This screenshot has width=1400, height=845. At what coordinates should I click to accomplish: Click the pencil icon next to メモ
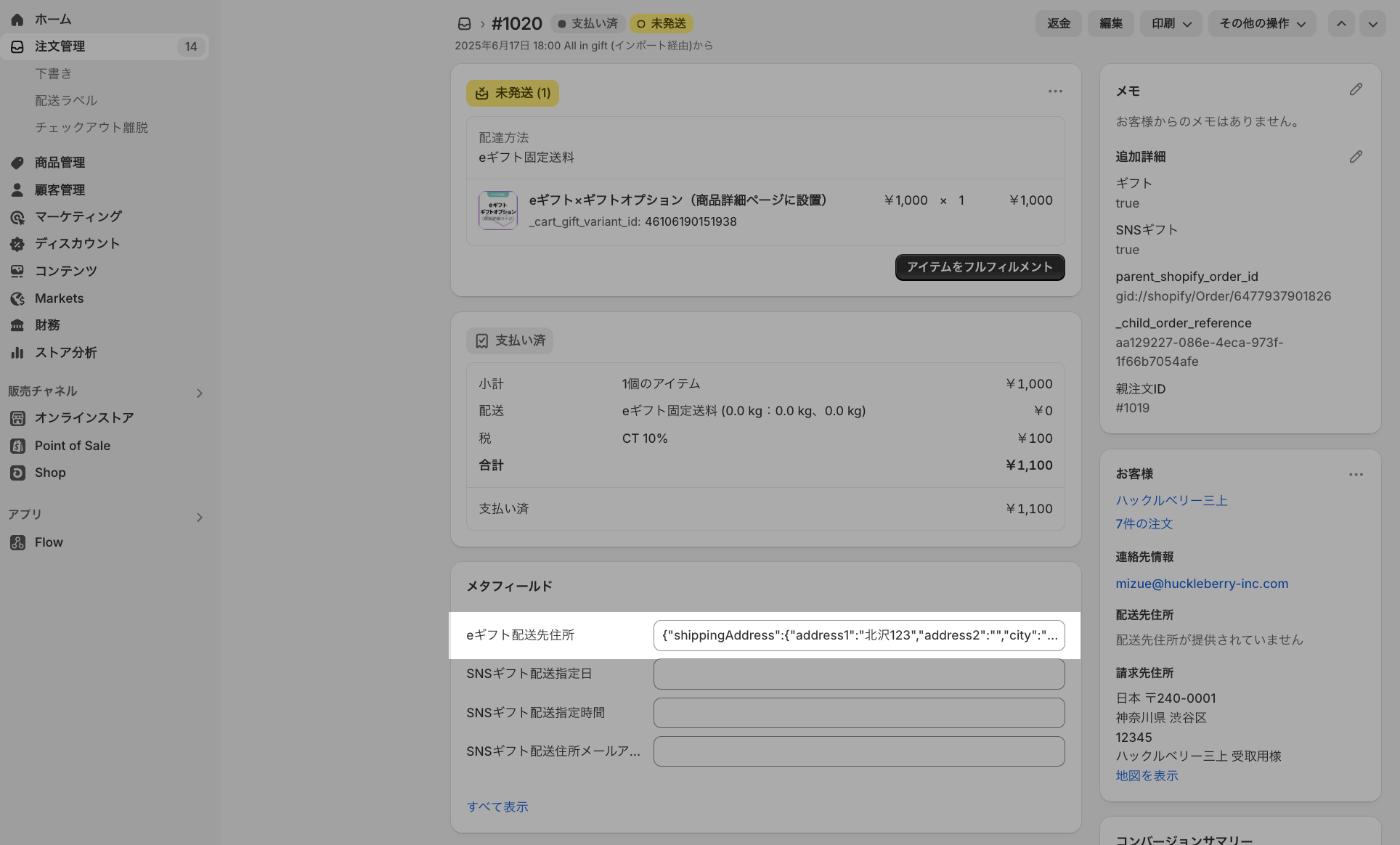click(1356, 89)
